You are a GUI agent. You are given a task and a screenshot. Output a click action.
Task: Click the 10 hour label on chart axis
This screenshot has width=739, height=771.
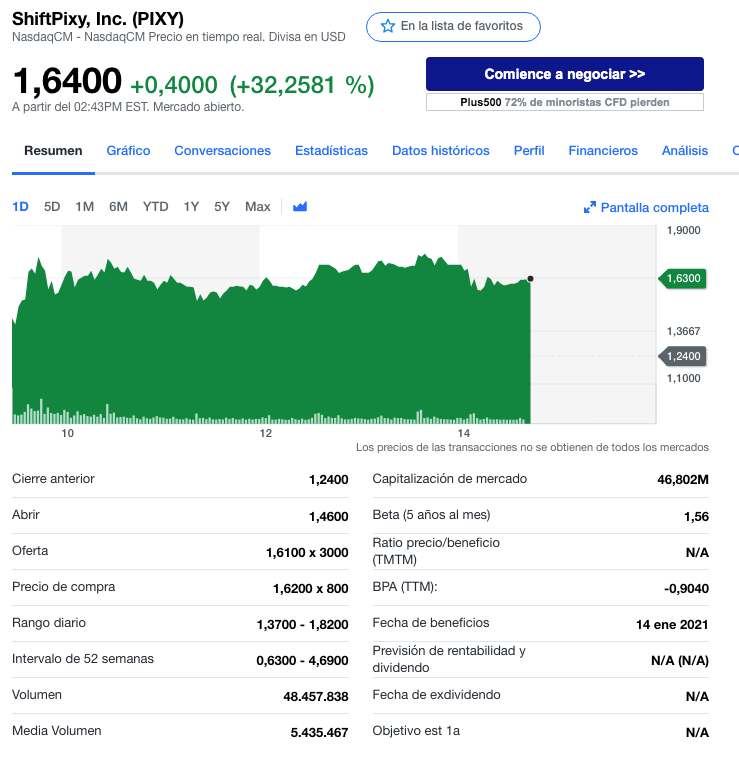[67, 433]
